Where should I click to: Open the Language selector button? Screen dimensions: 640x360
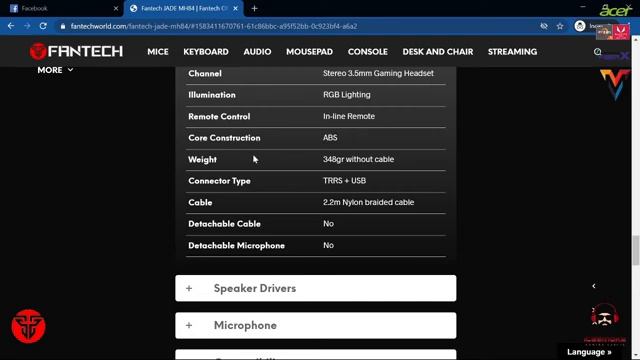click(x=589, y=352)
